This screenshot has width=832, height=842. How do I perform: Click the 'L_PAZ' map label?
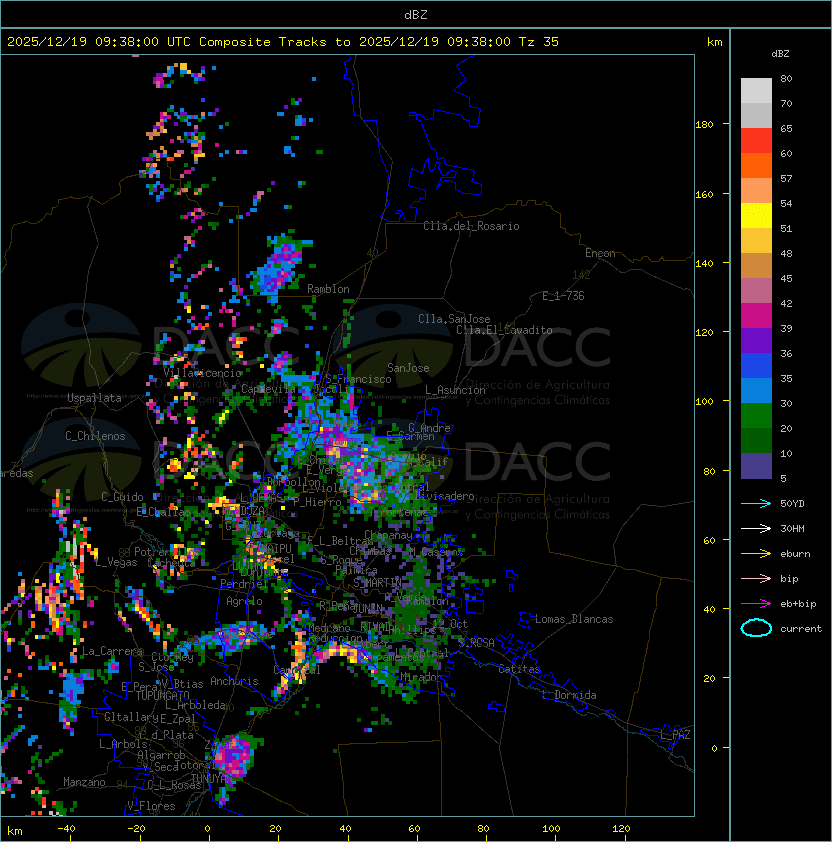[x=675, y=735]
